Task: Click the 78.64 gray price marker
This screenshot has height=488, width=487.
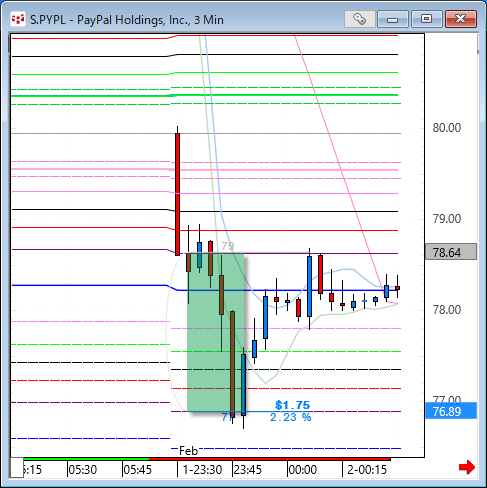Action: click(451, 252)
